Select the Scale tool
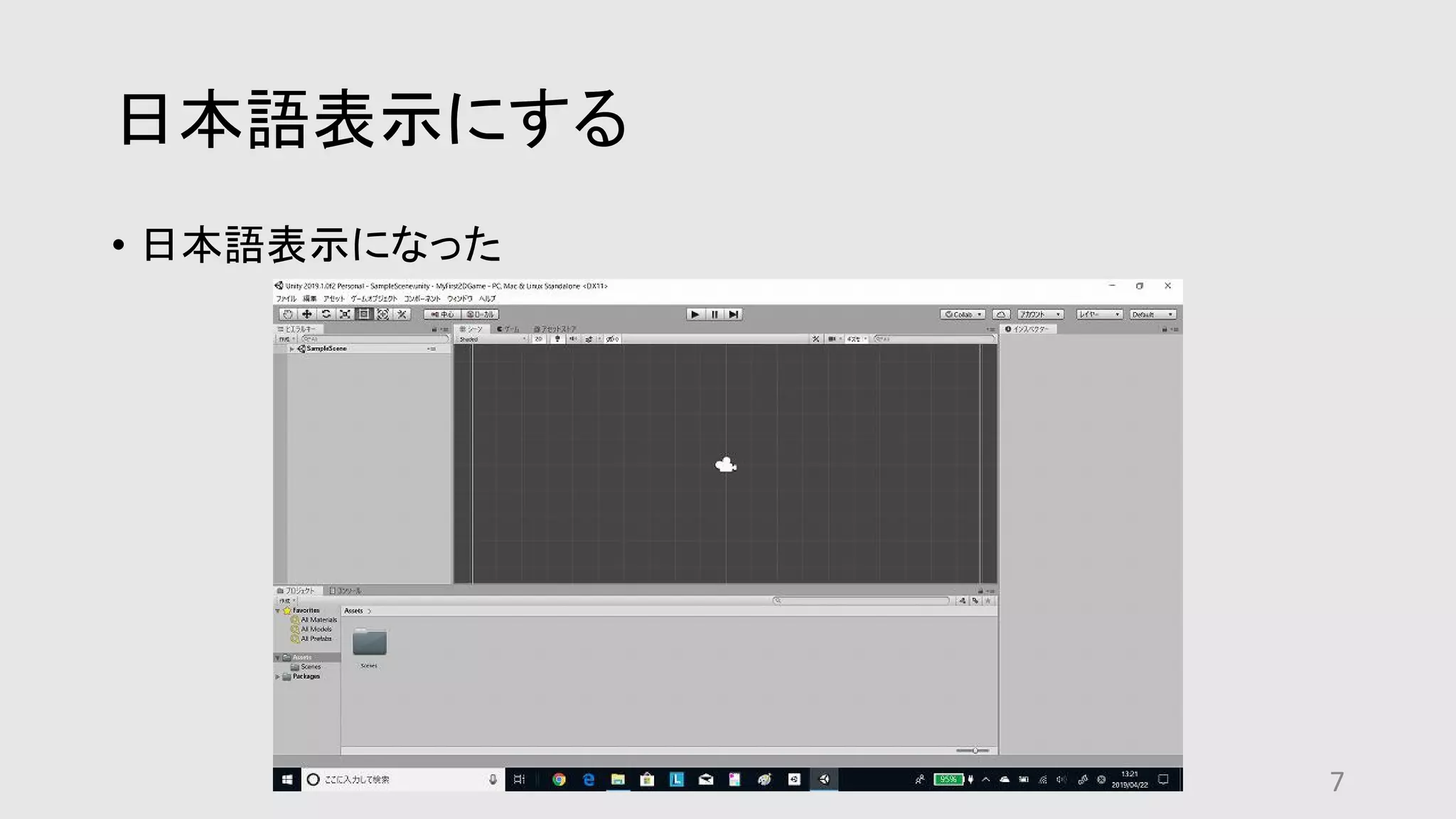This screenshot has height=819, width=1456. [x=345, y=314]
